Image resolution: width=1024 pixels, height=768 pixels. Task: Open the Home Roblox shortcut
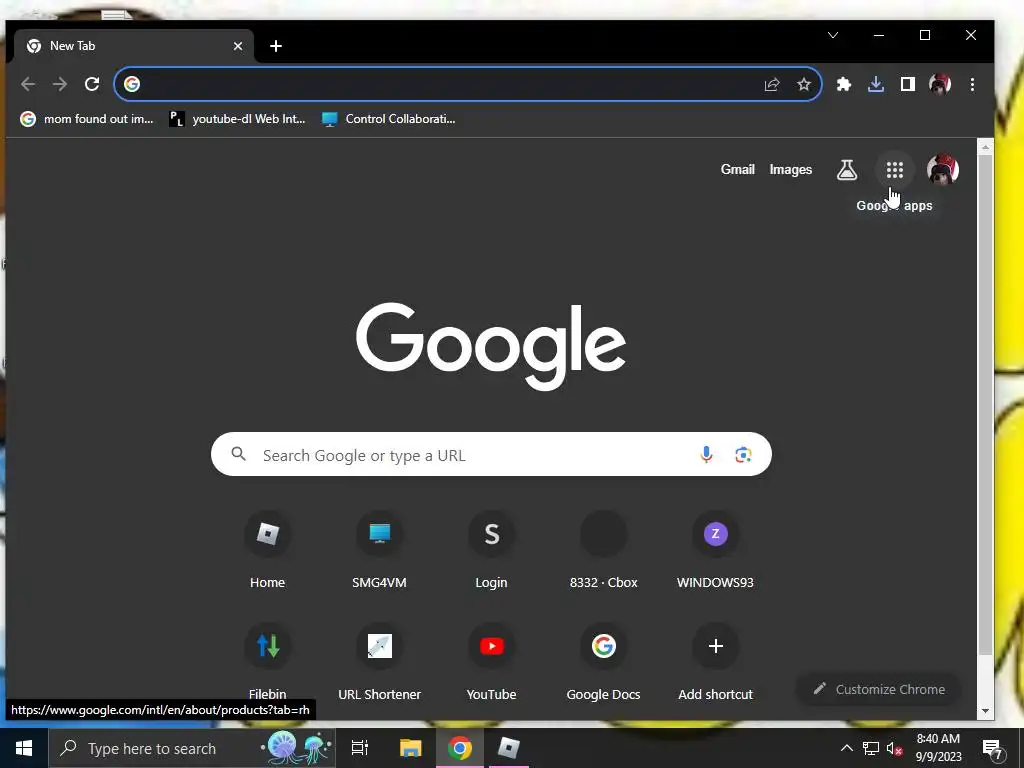click(267, 551)
